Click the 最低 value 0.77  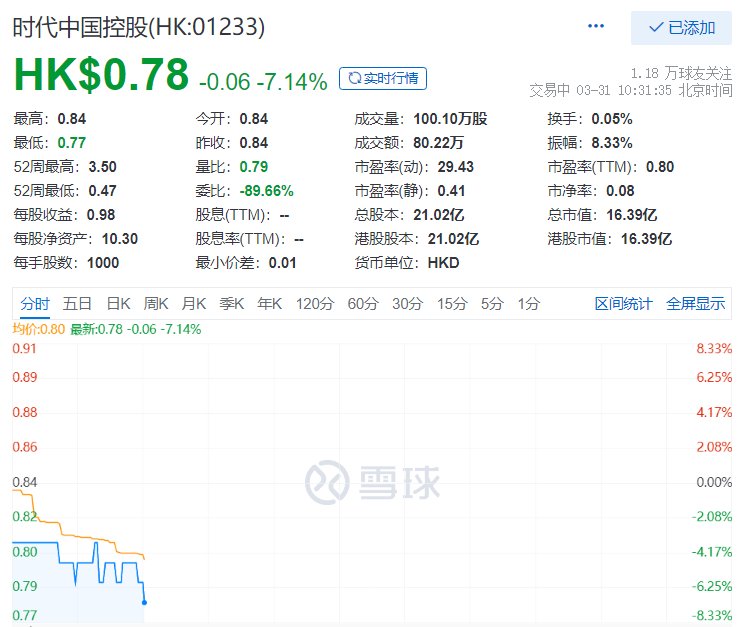[x=72, y=143]
